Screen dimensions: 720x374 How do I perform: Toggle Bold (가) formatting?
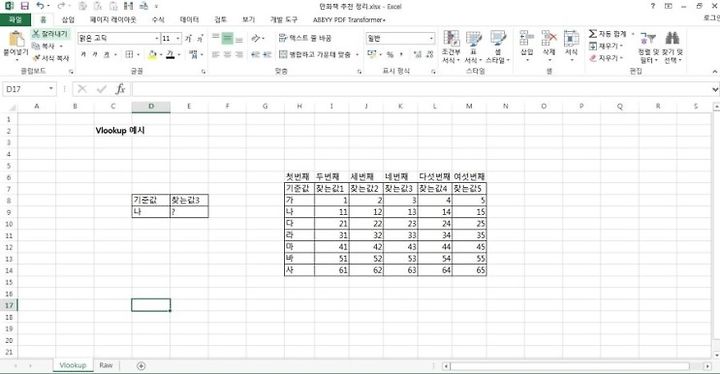click(x=83, y=55)
